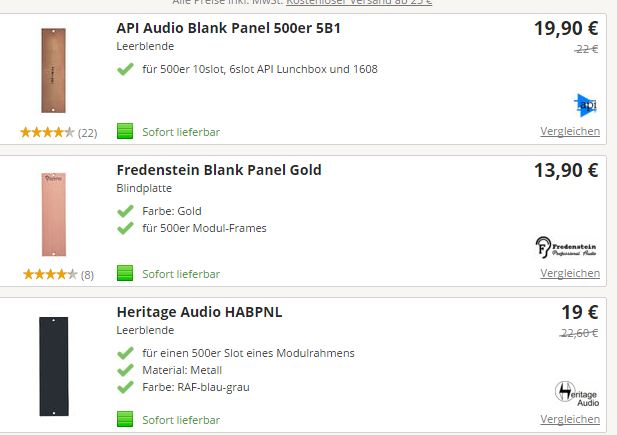Open black Heritage Audio HABPNL thumbnail
The image size is (617, 435).
pos(54,366)
